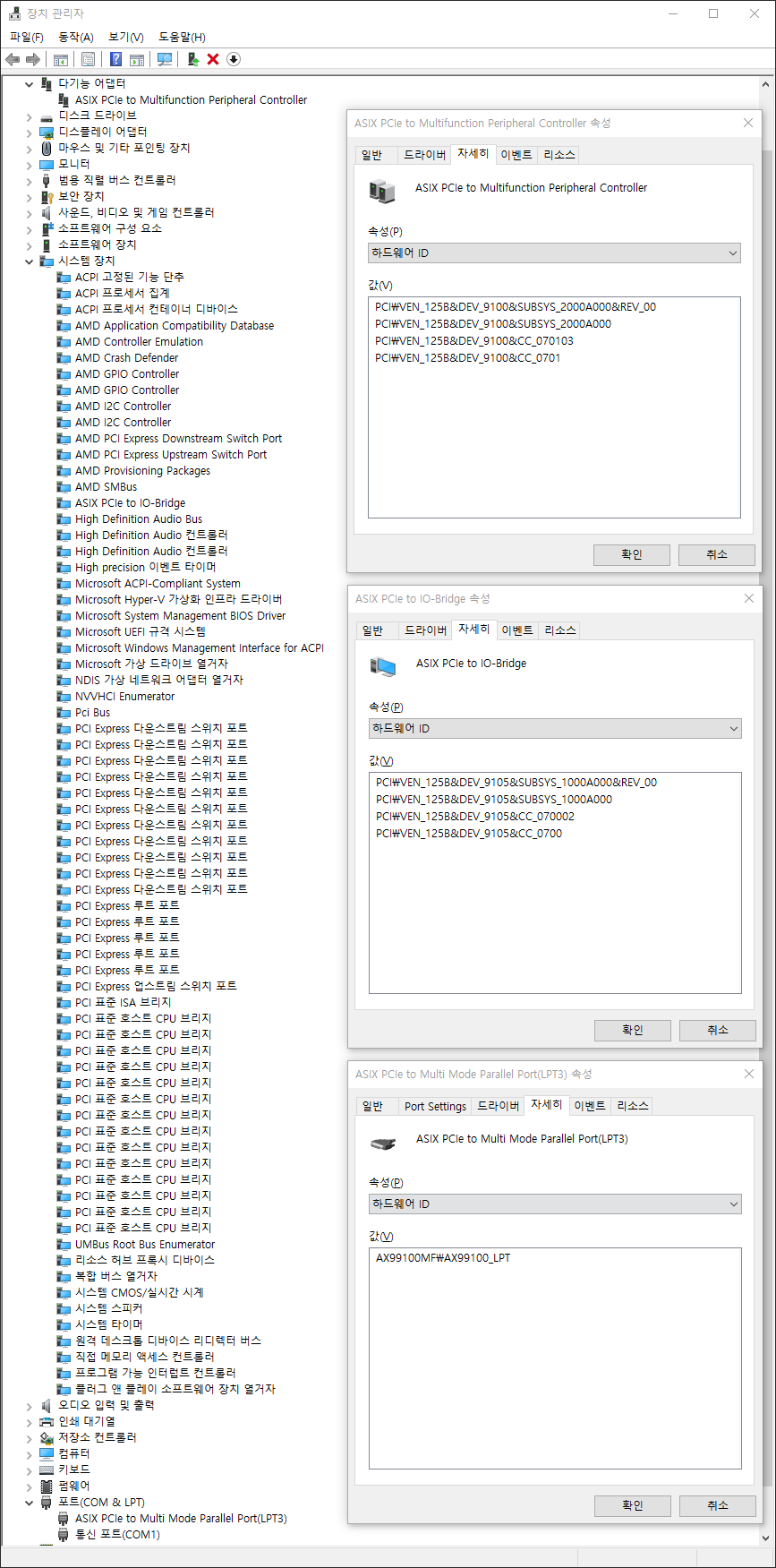Click the 저장소 컨트롤러 category icon

47,1438
